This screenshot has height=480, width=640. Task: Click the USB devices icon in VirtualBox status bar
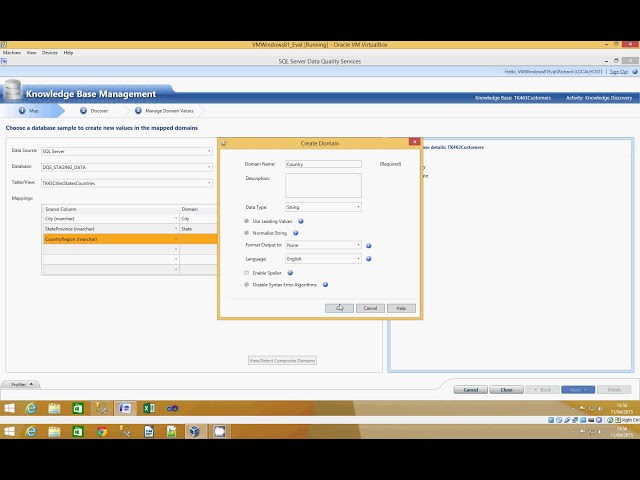click(x=567, y=420)
